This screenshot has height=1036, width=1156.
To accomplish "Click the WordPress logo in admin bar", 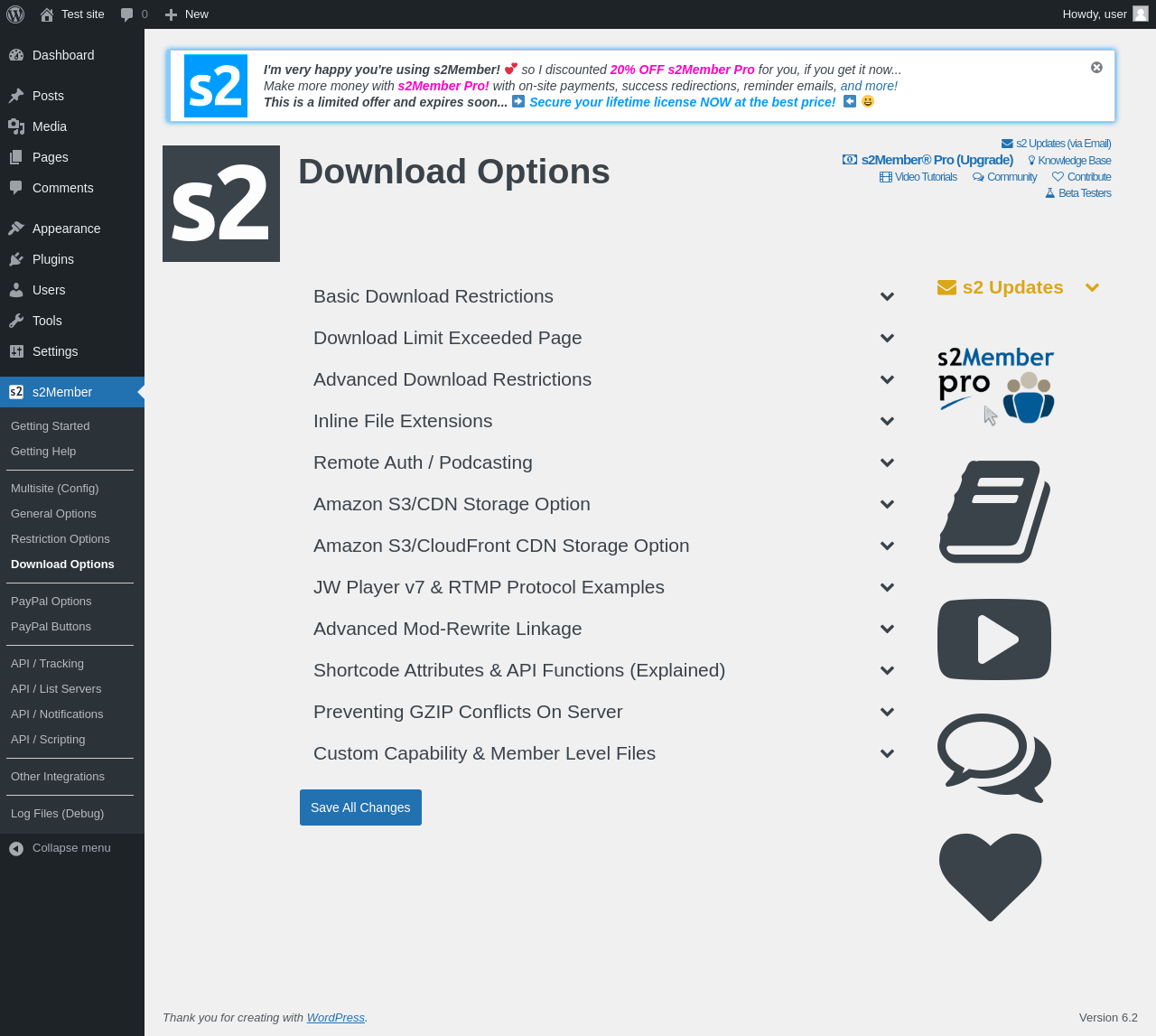I will click(x=15, y=14).
